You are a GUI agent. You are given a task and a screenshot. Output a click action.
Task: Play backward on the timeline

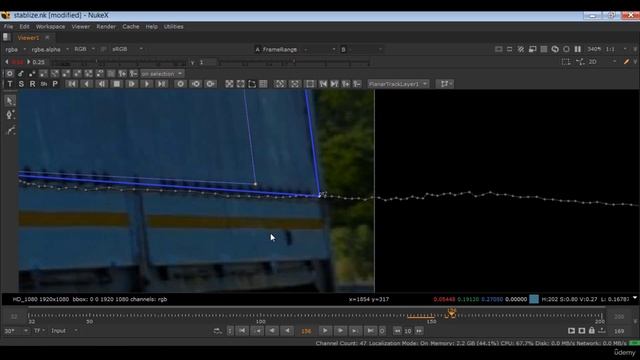tap(287, 331)
